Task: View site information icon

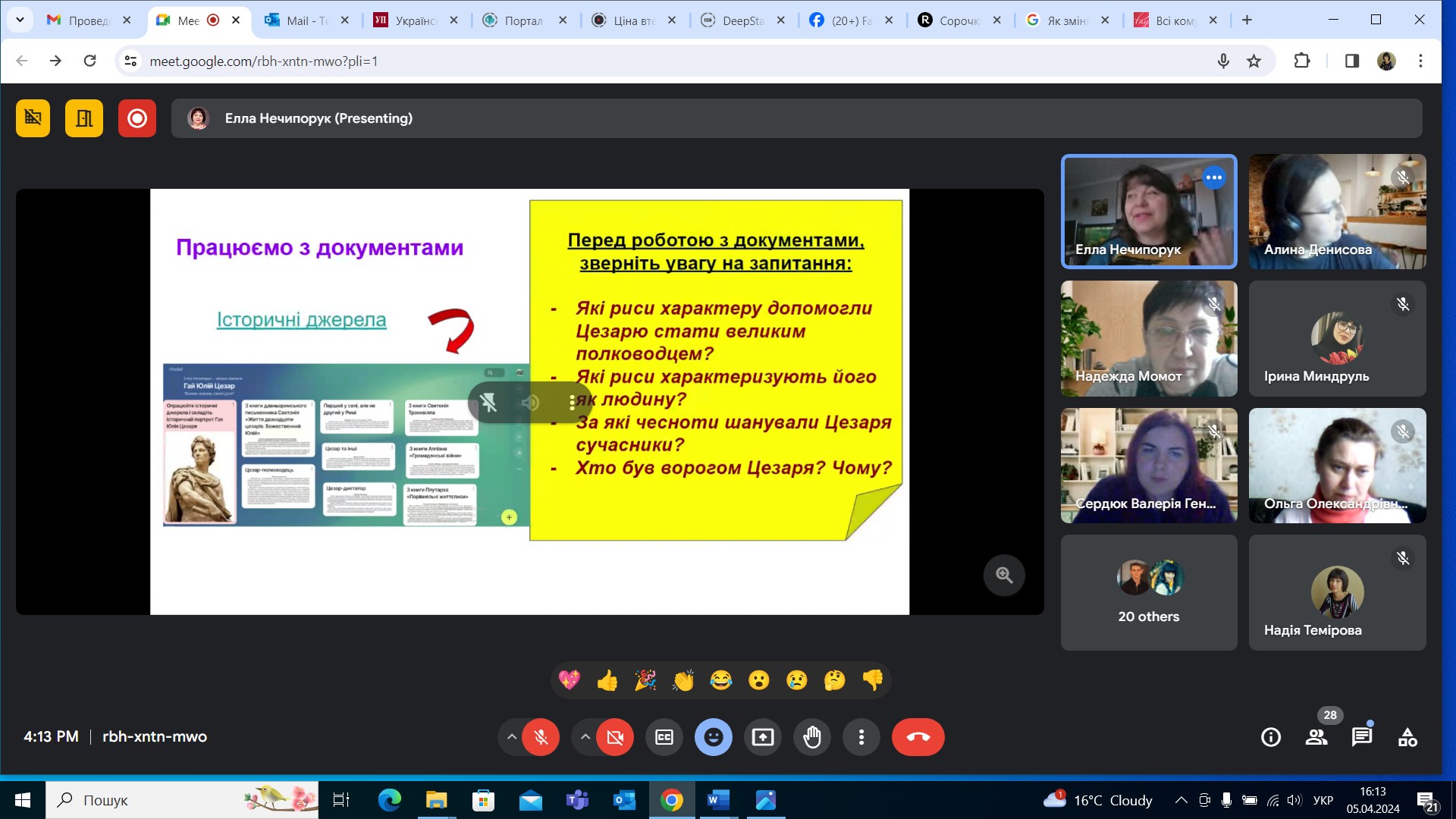Action: pyautogui.click(x=130, y=61)
